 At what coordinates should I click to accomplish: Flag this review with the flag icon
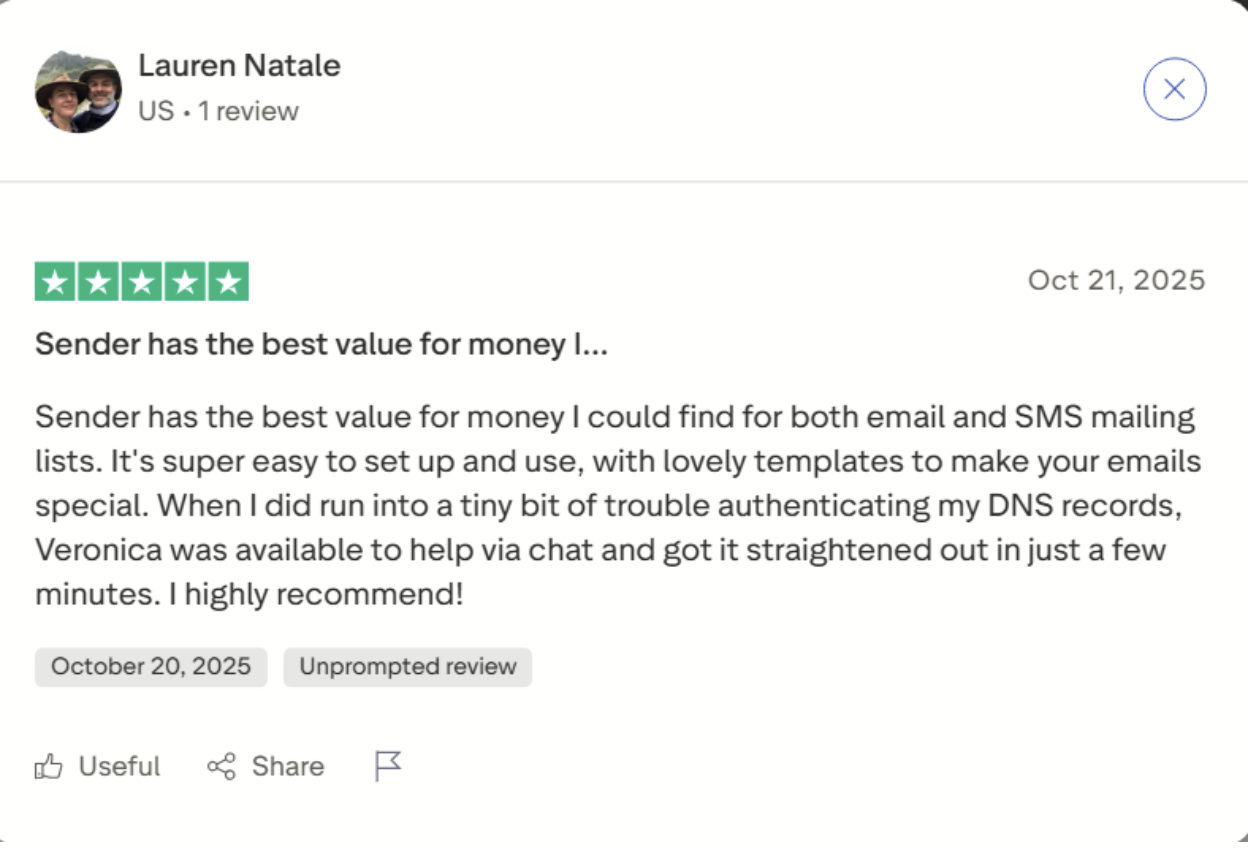click(388, 767)
